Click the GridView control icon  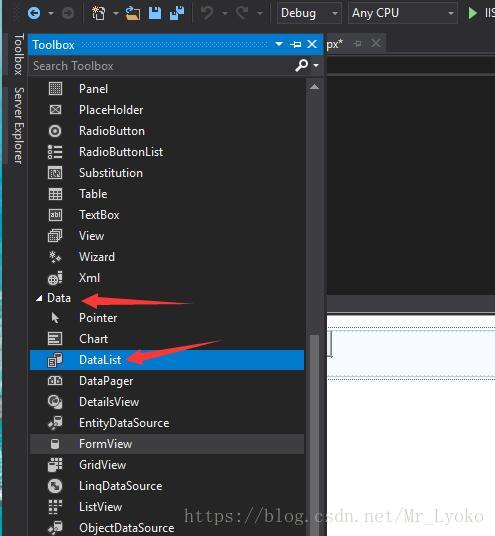(55, 465)
